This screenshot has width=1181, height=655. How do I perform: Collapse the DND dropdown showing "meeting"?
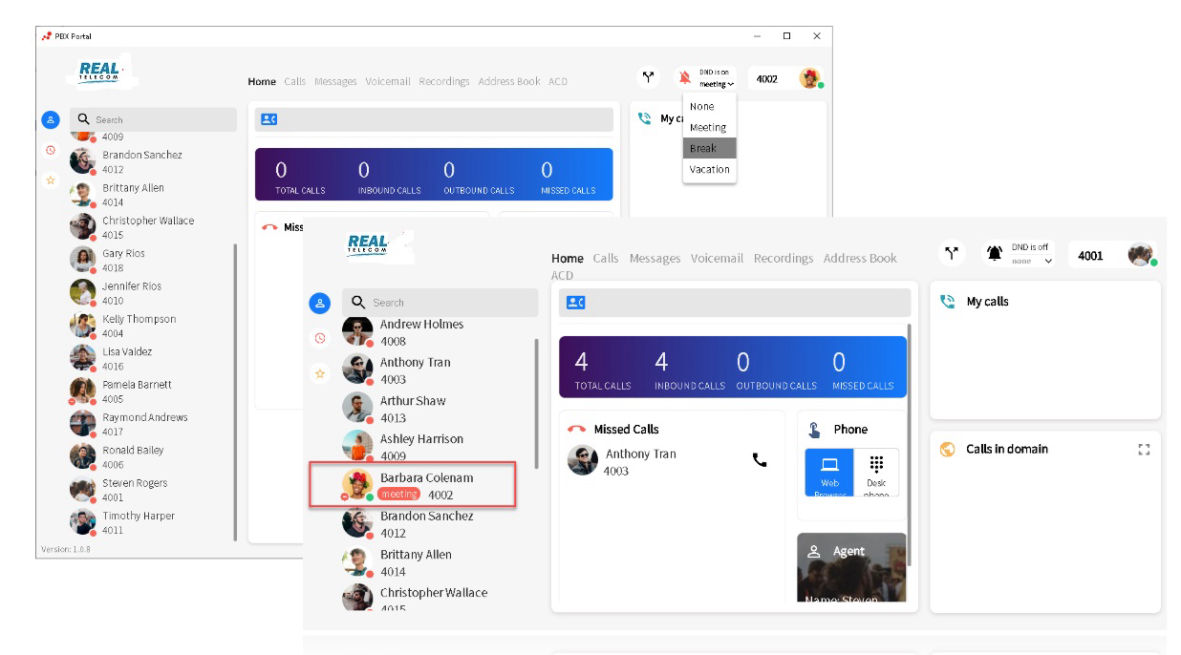coord(717,84)
